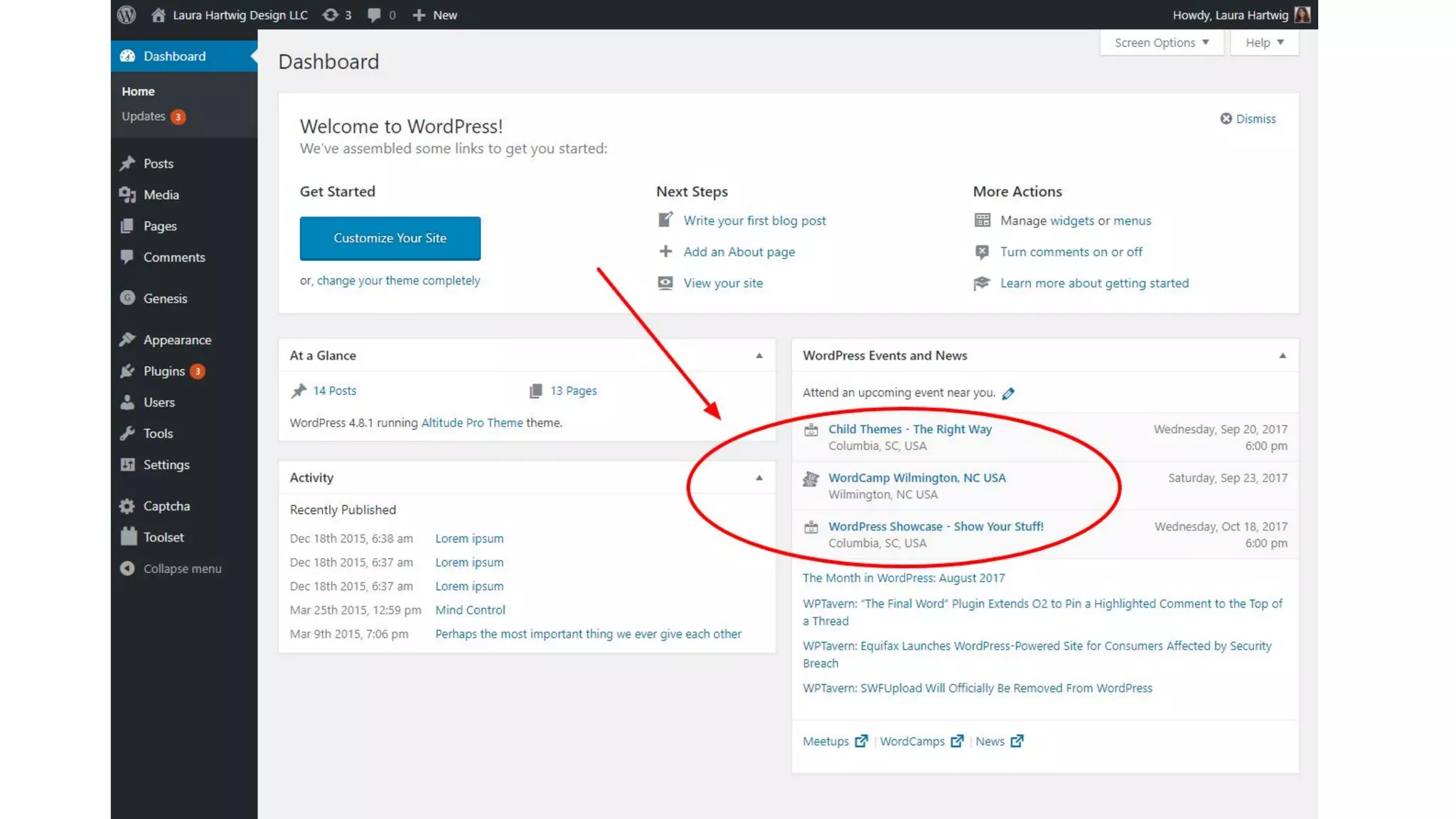Image resolution: width=1456 pixels, height=819 pixels.
Task: Click the New content button in admin bar
Action: (x=435, y=15)
